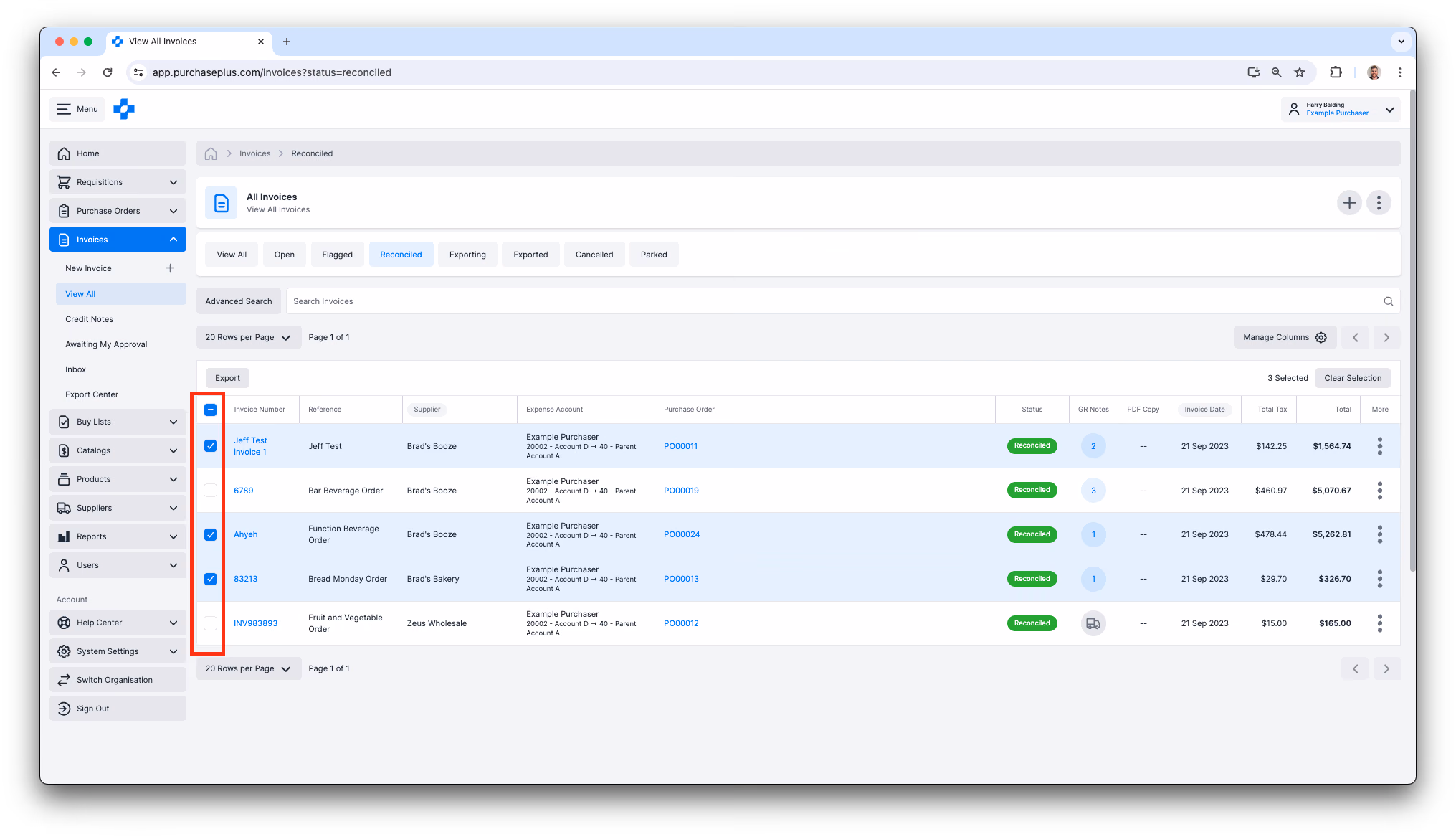Click the browser address bar URL

tap(272, 72)
